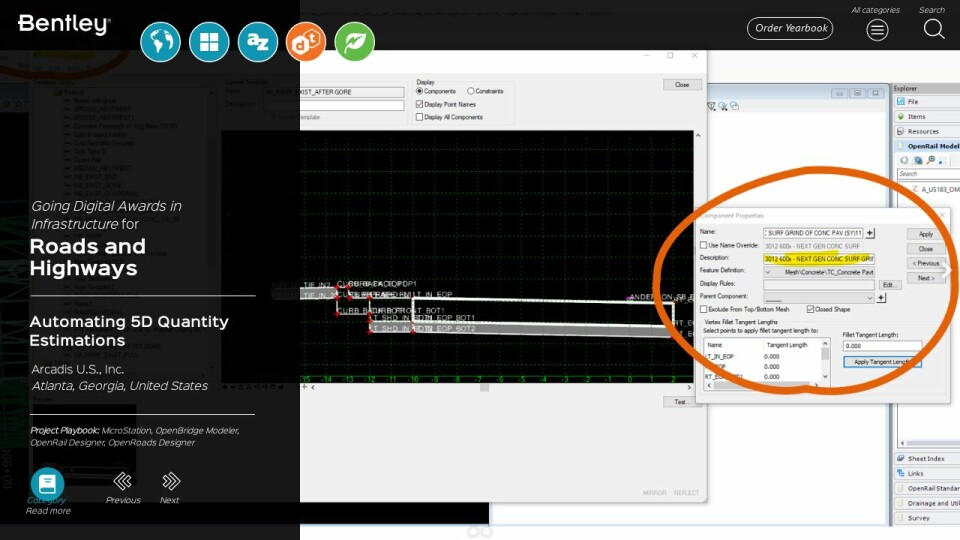Click the Read more book icon

tap(47, 484)
